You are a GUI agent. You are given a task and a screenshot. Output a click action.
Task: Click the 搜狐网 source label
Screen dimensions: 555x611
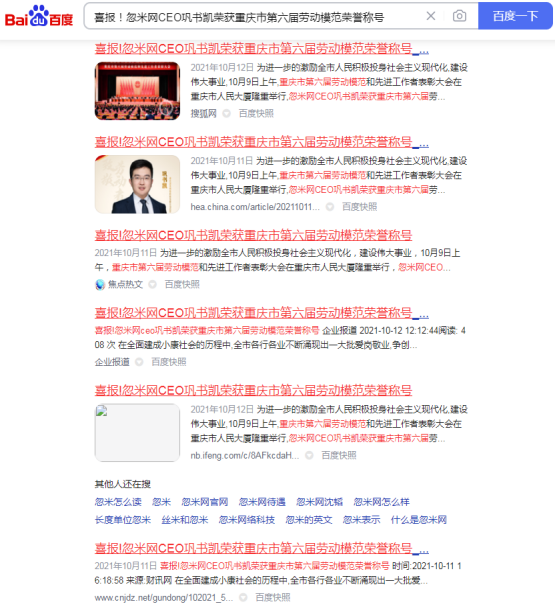[x=203, y=113]
